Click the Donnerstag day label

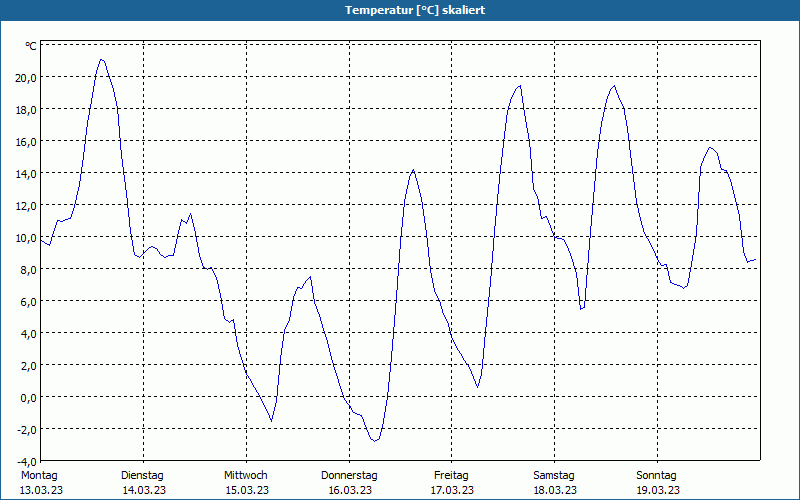pos(349,476)
